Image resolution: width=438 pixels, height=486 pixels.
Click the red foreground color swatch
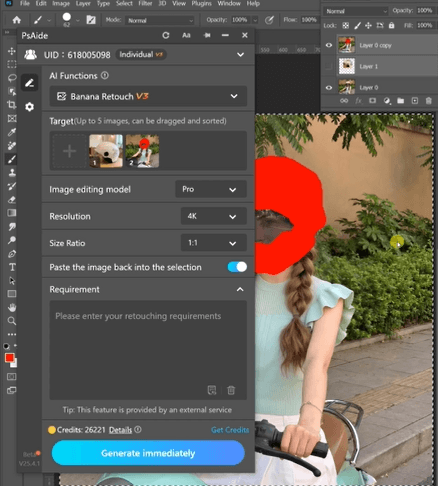(x=9, y=358)
